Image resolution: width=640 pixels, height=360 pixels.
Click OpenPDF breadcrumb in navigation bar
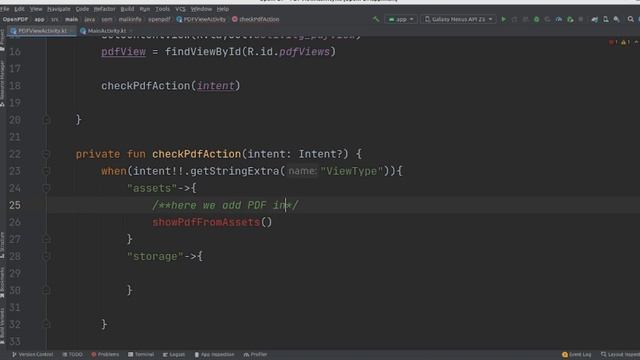[x=15, y=19]
